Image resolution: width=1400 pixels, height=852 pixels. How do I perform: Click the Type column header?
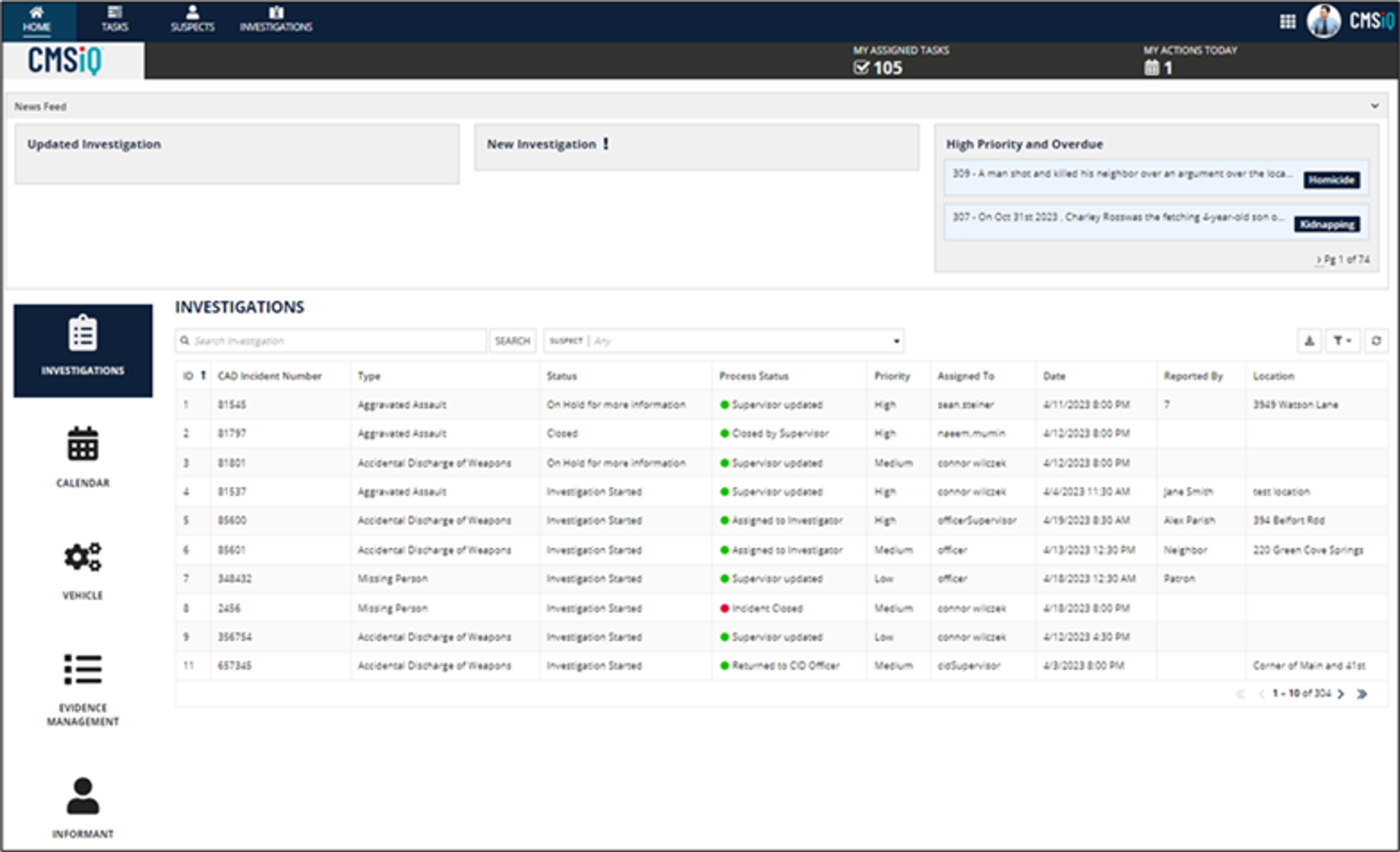coord(369,376)
